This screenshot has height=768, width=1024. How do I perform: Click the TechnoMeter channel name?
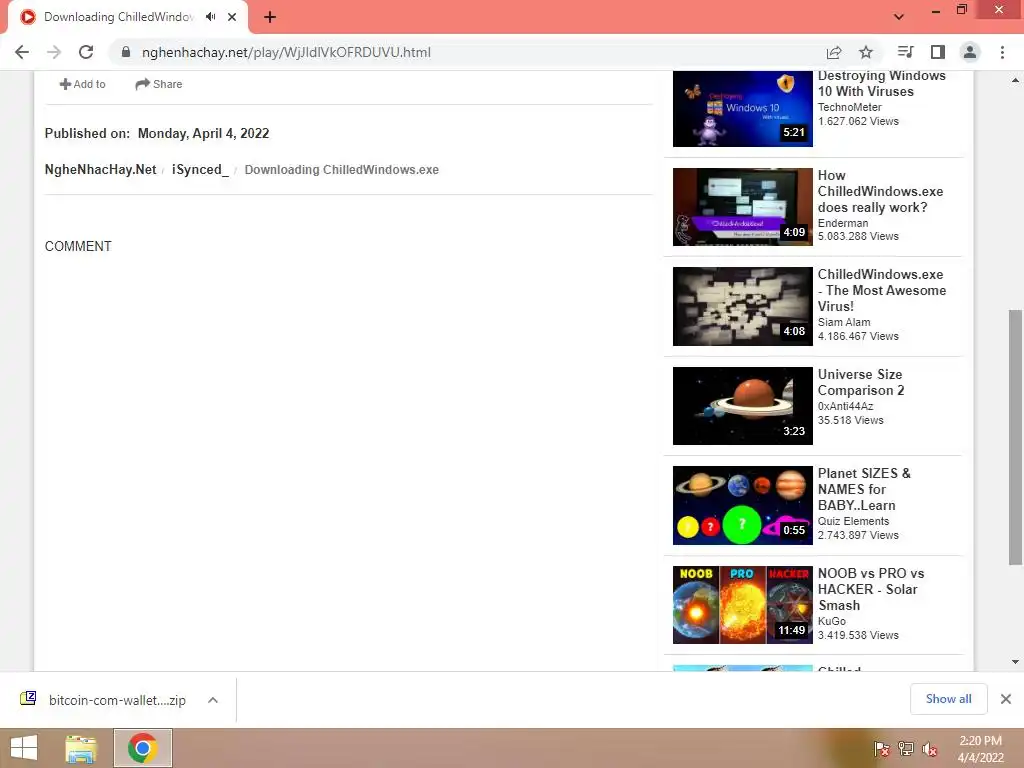coord(850,107)
